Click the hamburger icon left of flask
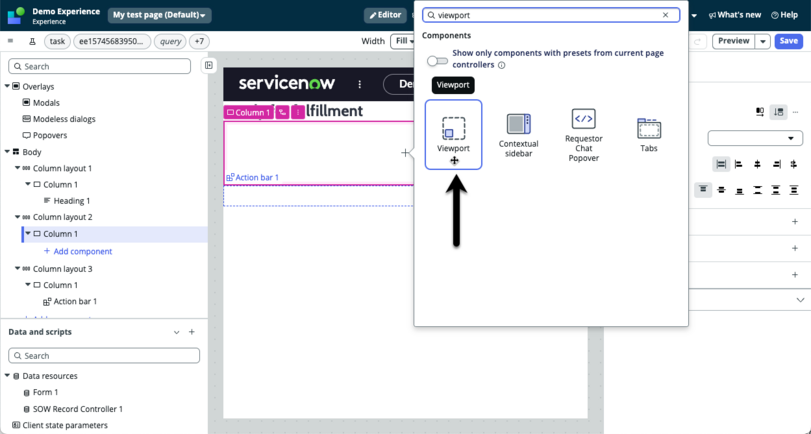The height and width of the screenshot is (434, 811). pos(10,41)
